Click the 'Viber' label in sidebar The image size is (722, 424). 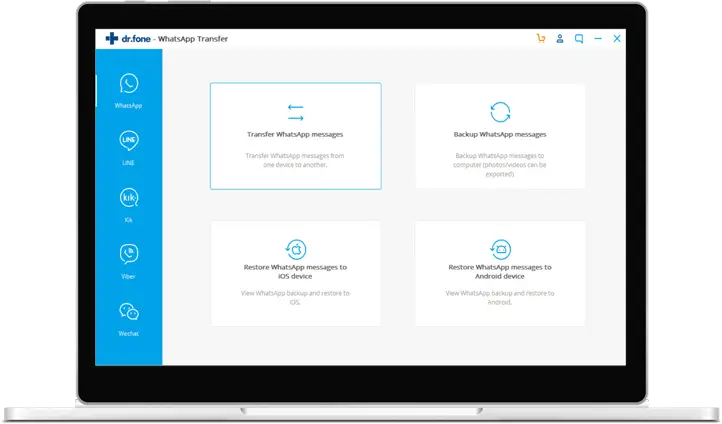[x=128, y=276]
